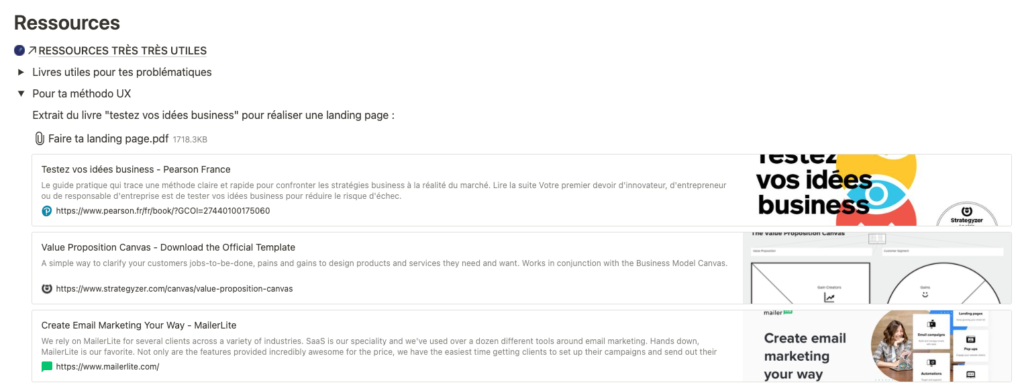This screenshot has height=389, width=1024.
Task: Click the paperclip icon of Faire ta landing page.pdf
Action: (x=39, y=139)
